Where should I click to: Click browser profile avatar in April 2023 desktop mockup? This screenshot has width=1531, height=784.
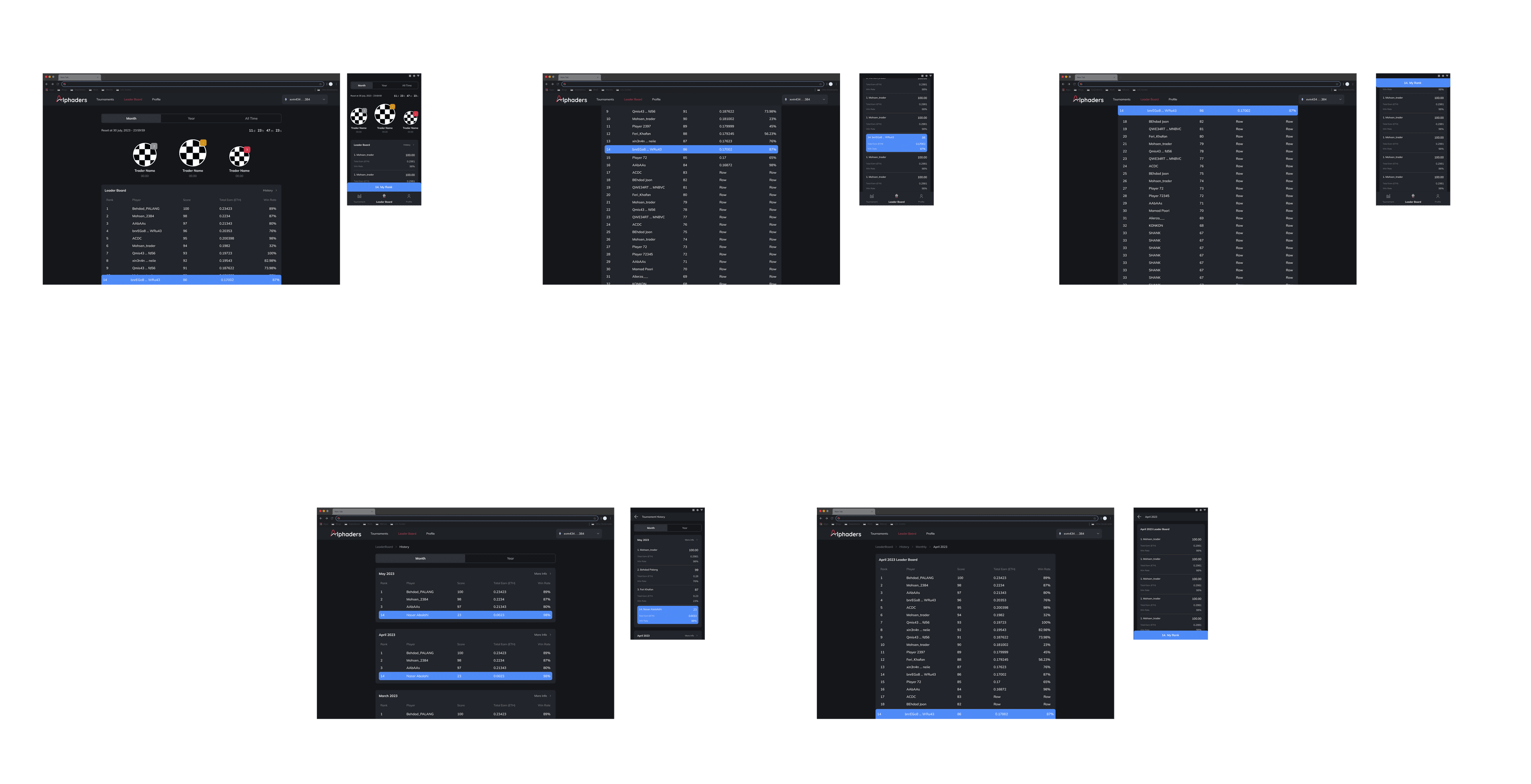pyautogui.click(x=1105, y=518)
